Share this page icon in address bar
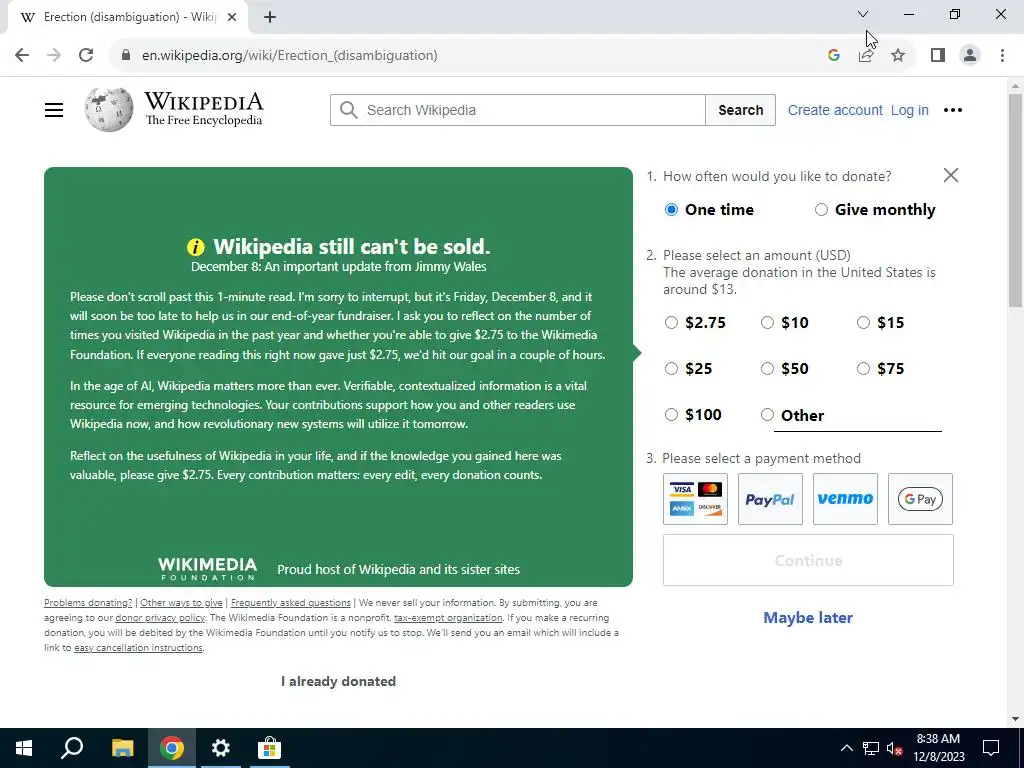The width and height of the screenshot is (1024, 768). tap(866, 55)
